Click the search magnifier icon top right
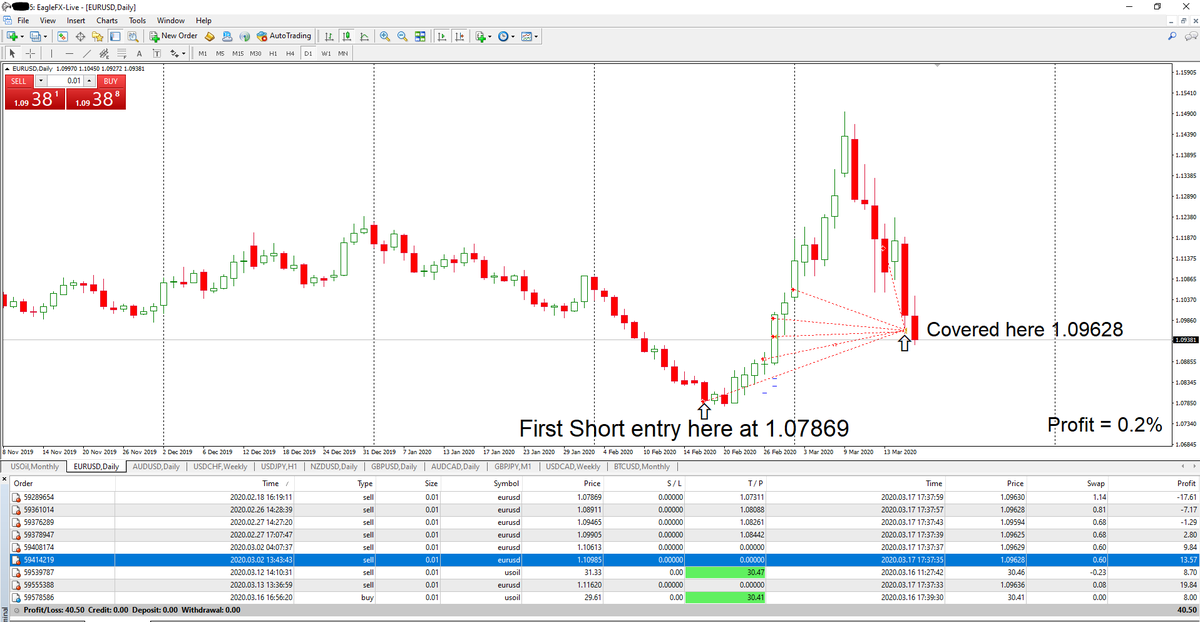 pos(1174,36)
